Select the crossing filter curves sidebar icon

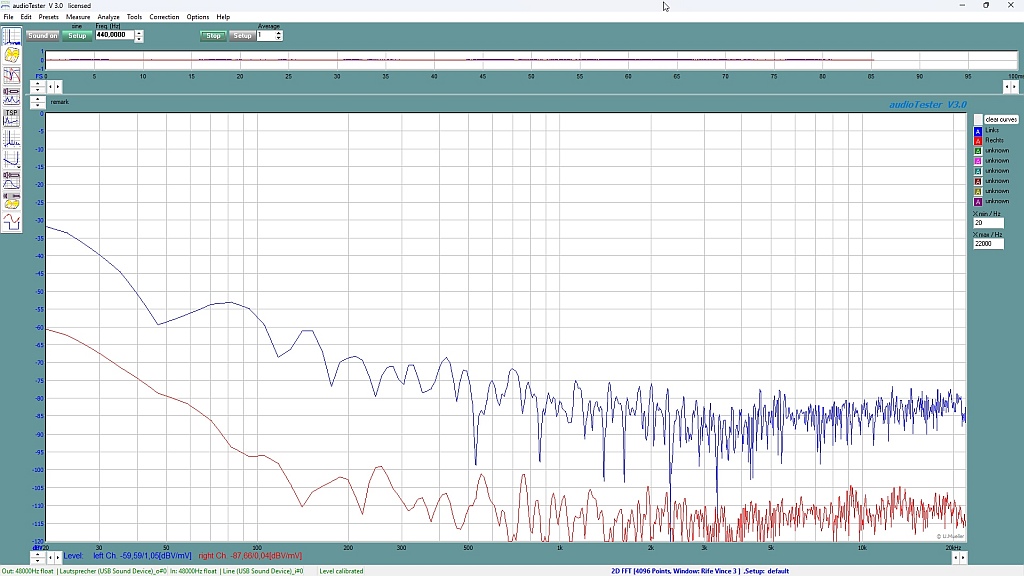point(11,75)
